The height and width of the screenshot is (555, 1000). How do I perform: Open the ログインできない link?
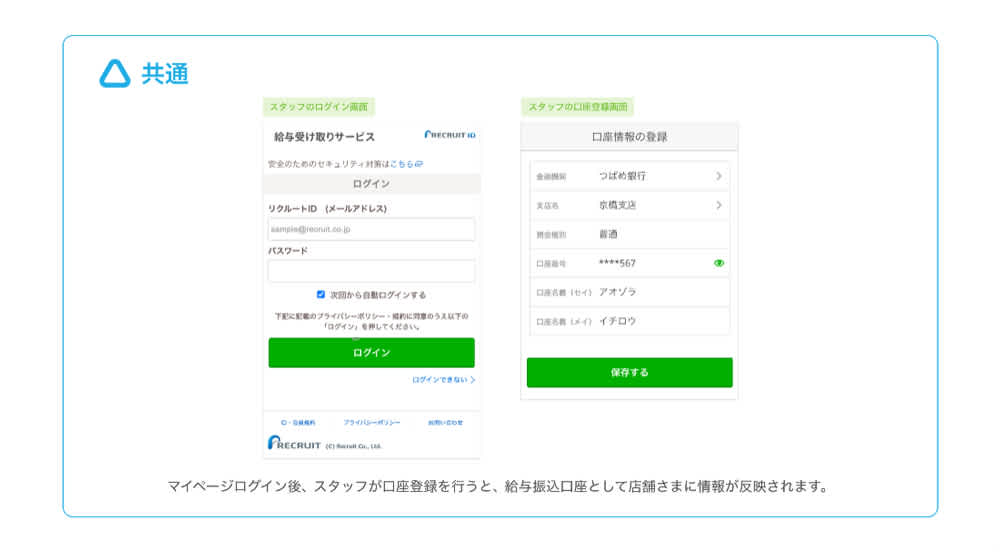(x=443, y=380)
